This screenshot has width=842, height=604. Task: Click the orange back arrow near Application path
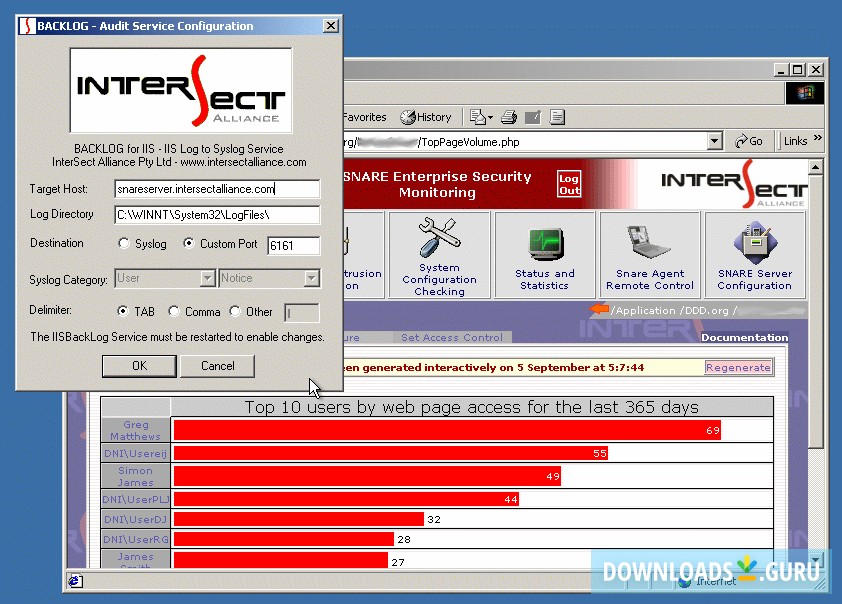tap(599, 309)
